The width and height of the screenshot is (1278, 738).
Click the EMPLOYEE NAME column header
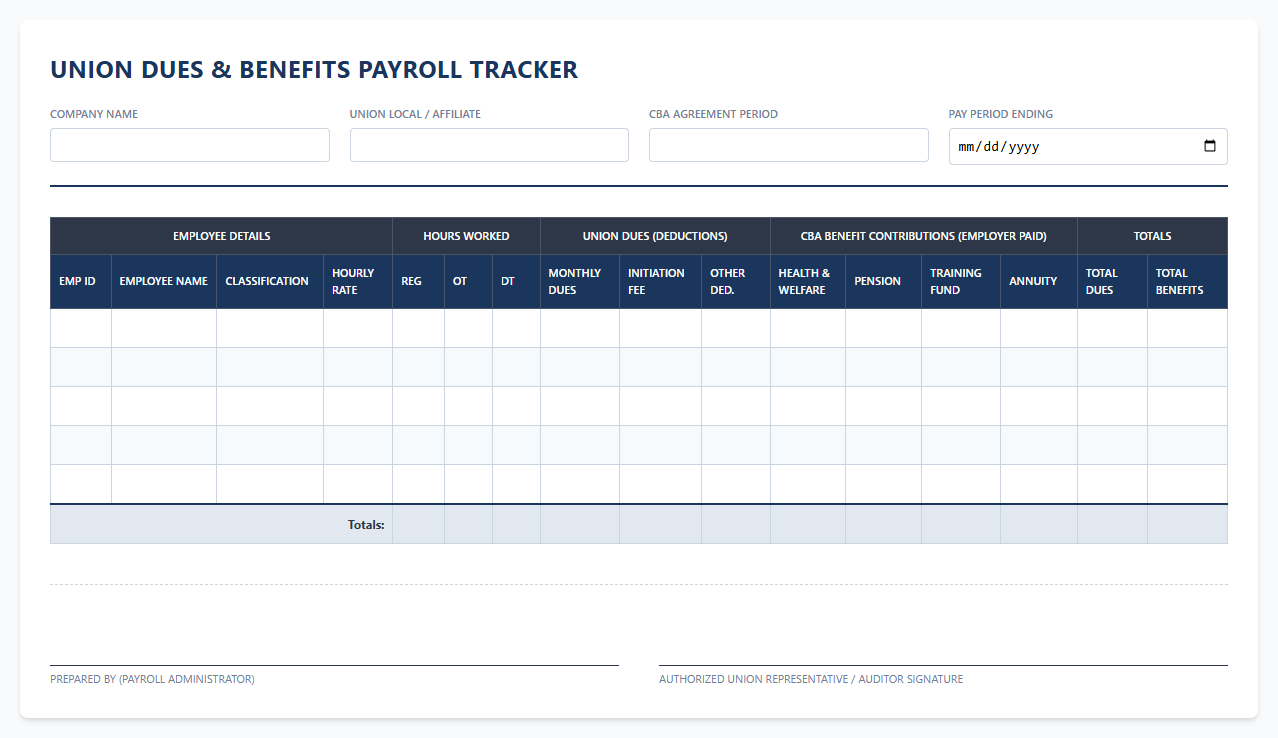164,282
